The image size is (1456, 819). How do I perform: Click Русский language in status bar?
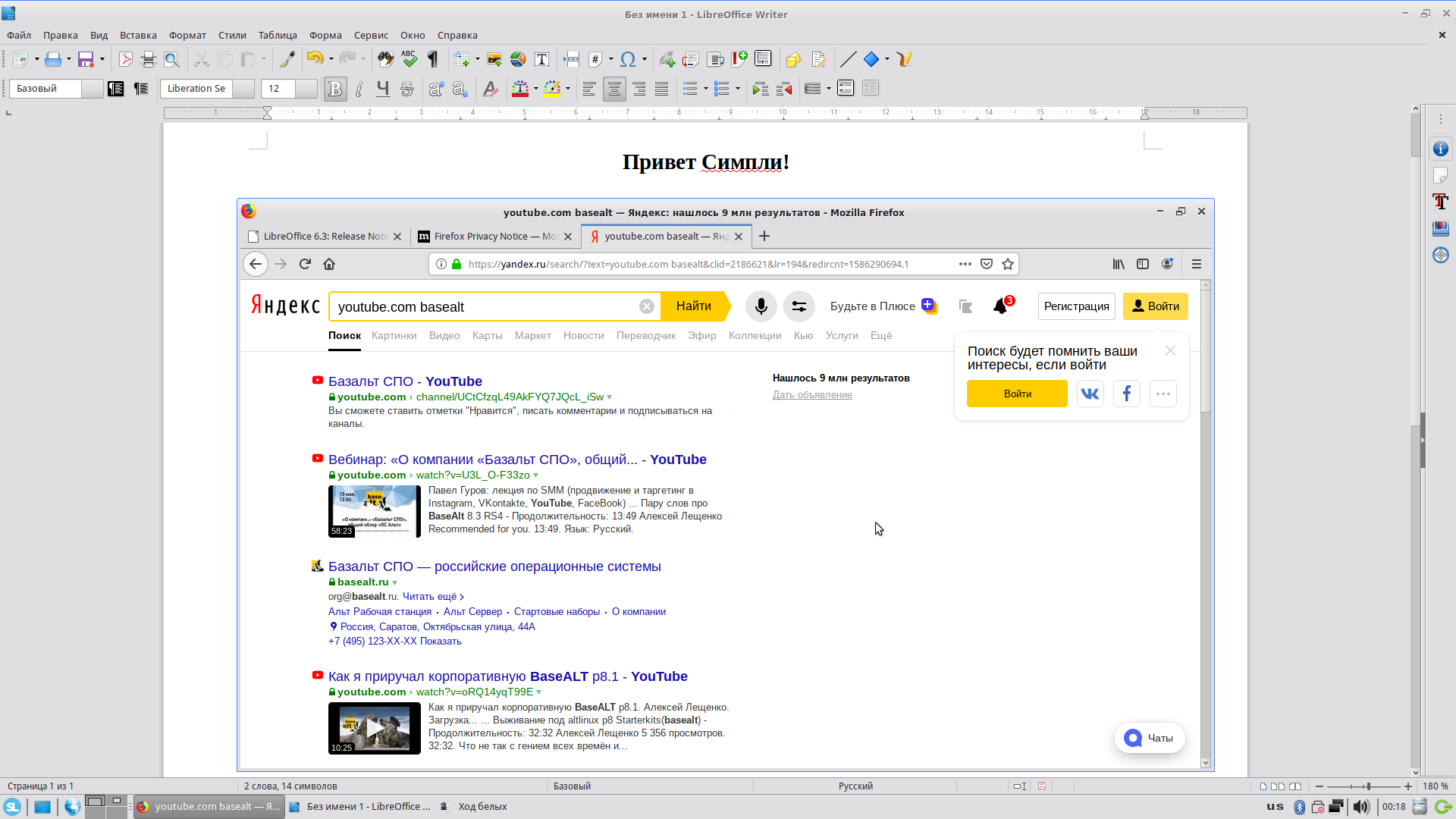click(855, 786)
